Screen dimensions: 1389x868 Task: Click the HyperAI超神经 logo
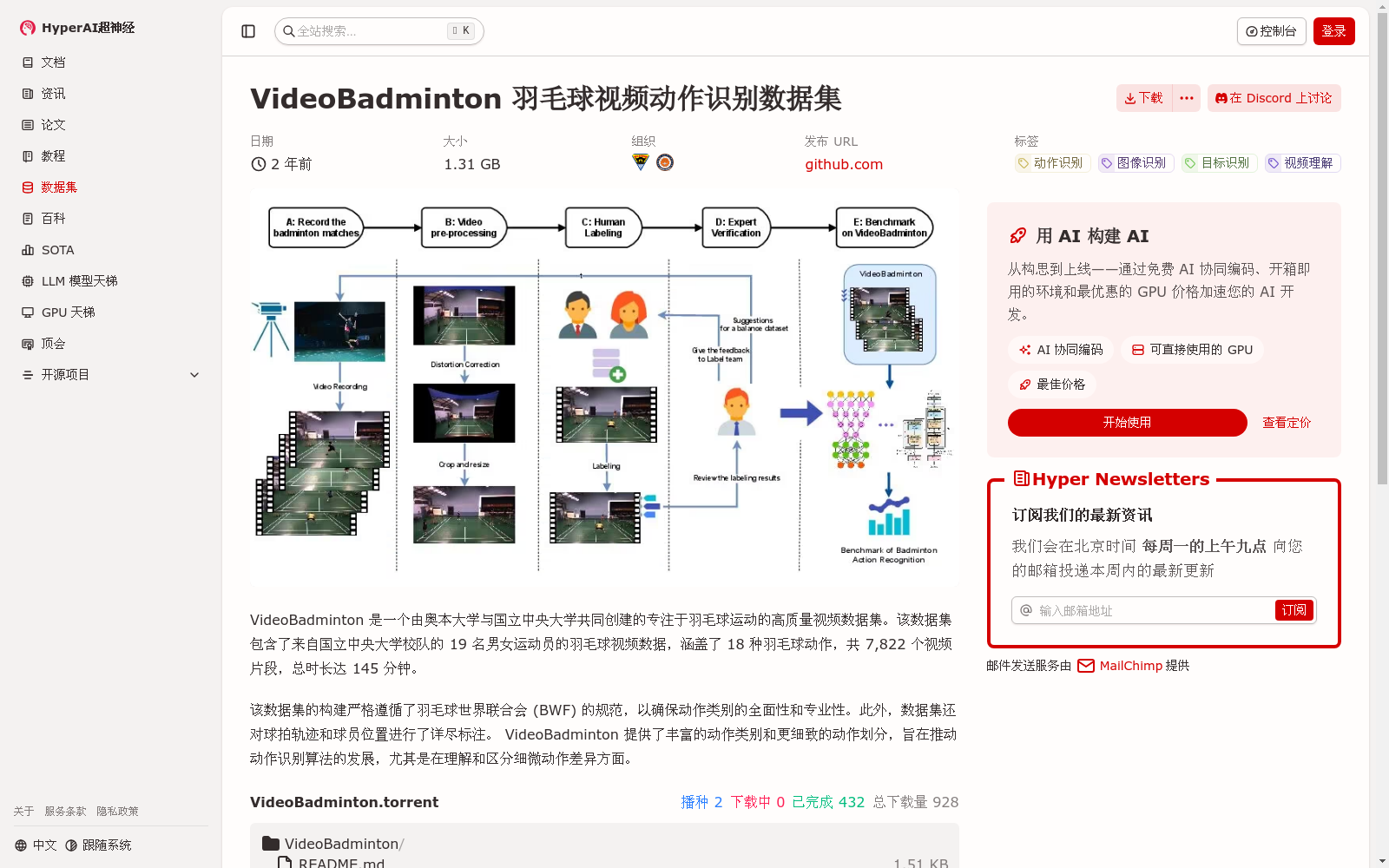[x=77, y=28]
